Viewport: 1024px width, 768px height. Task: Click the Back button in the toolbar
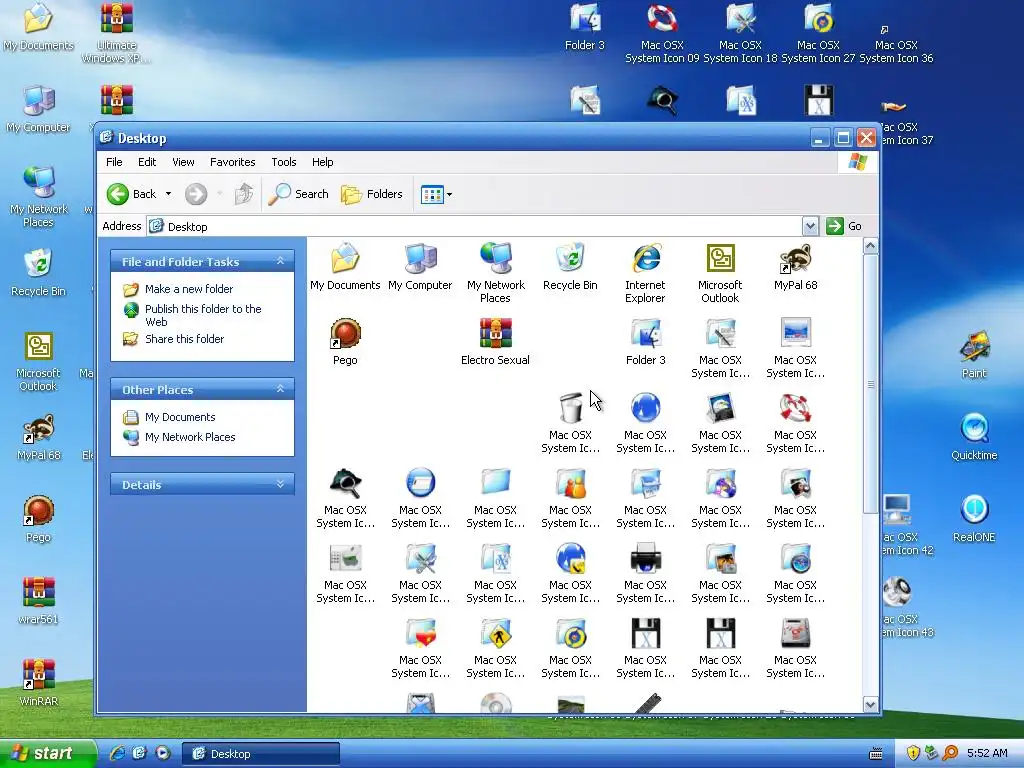click(131, 194)
